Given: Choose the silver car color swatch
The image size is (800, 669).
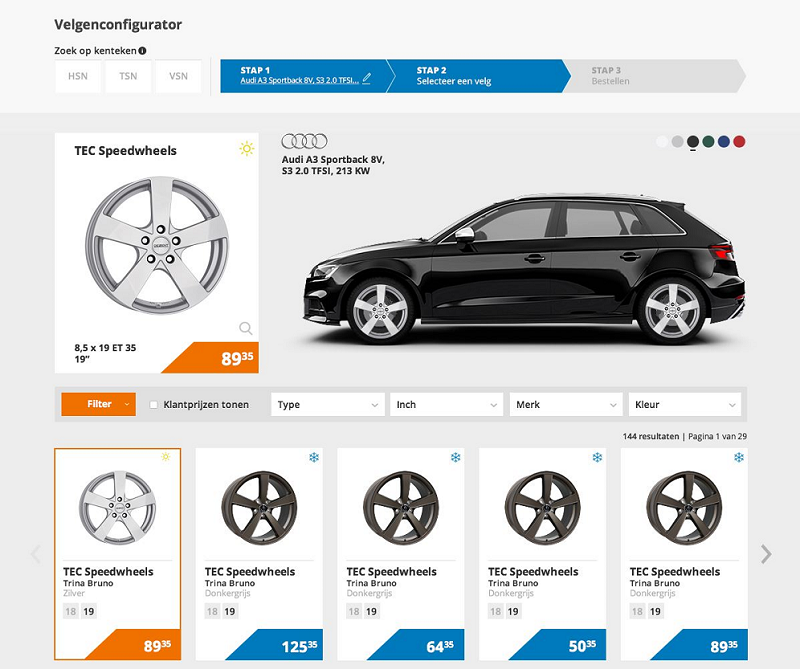Looking at the screenshot, I should [x=678, y=142].
